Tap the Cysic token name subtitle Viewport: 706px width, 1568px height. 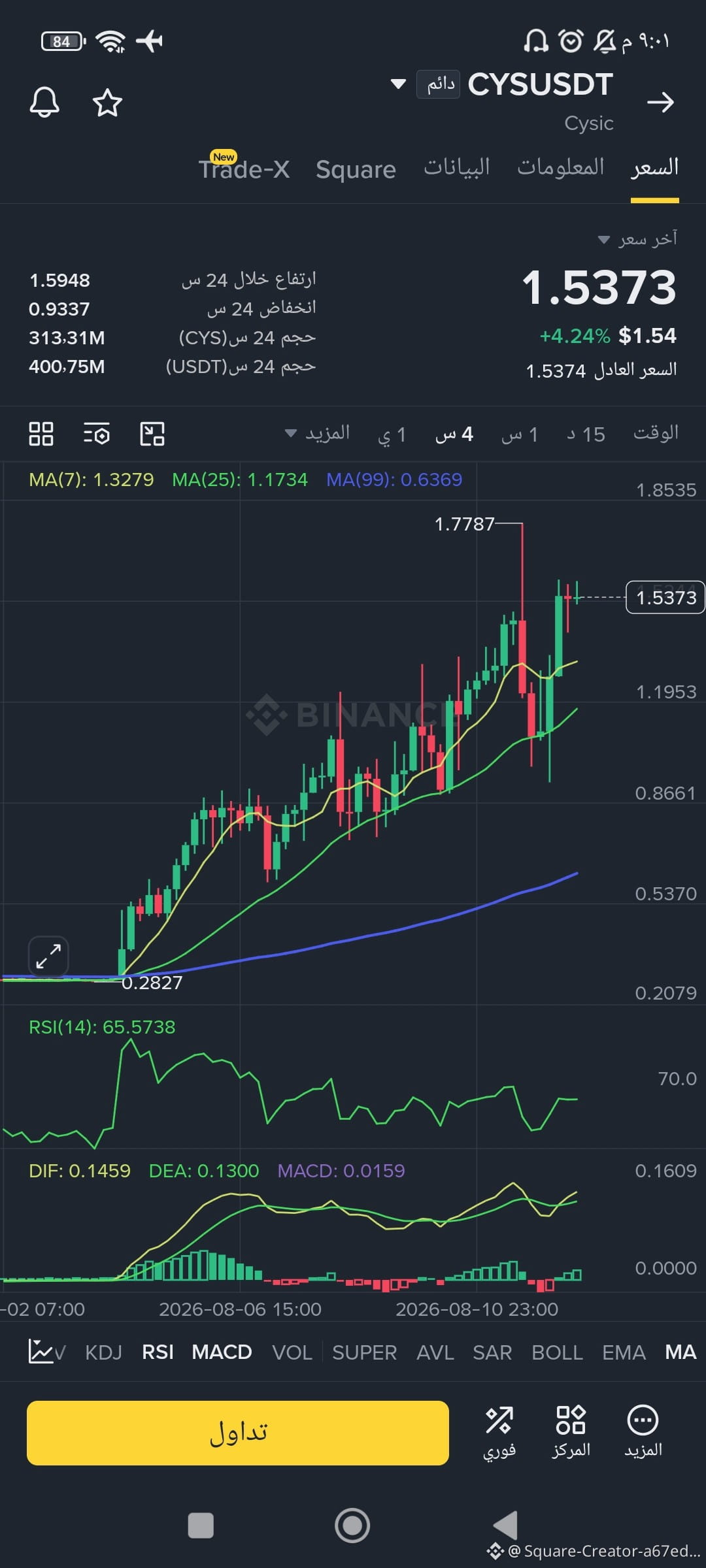(589, 123)
